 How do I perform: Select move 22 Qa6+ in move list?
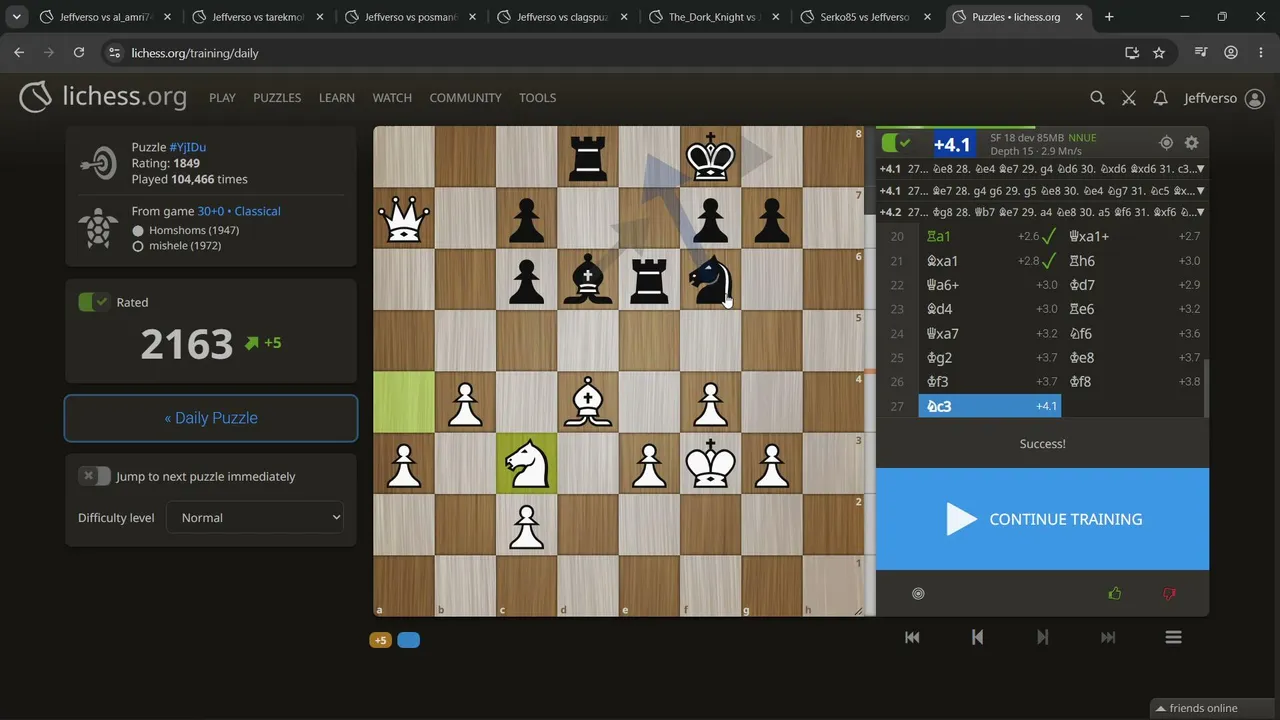(988, 285)
